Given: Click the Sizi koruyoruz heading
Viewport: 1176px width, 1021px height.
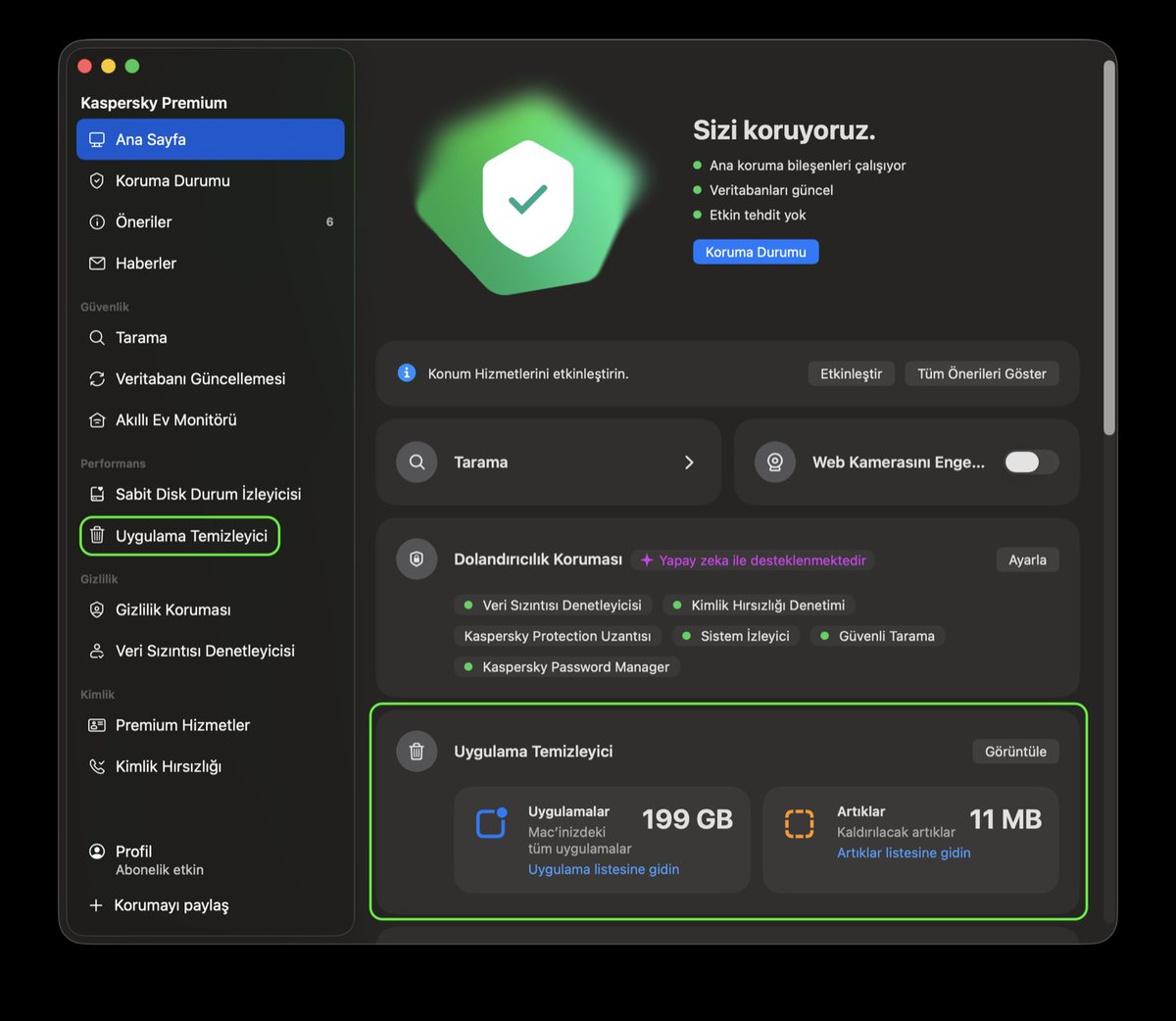Looking at the screenshot, I should [x=784, y=130].
